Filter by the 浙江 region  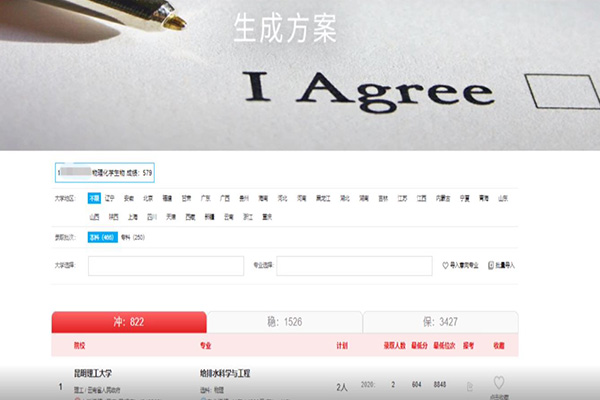pos(248,217)
